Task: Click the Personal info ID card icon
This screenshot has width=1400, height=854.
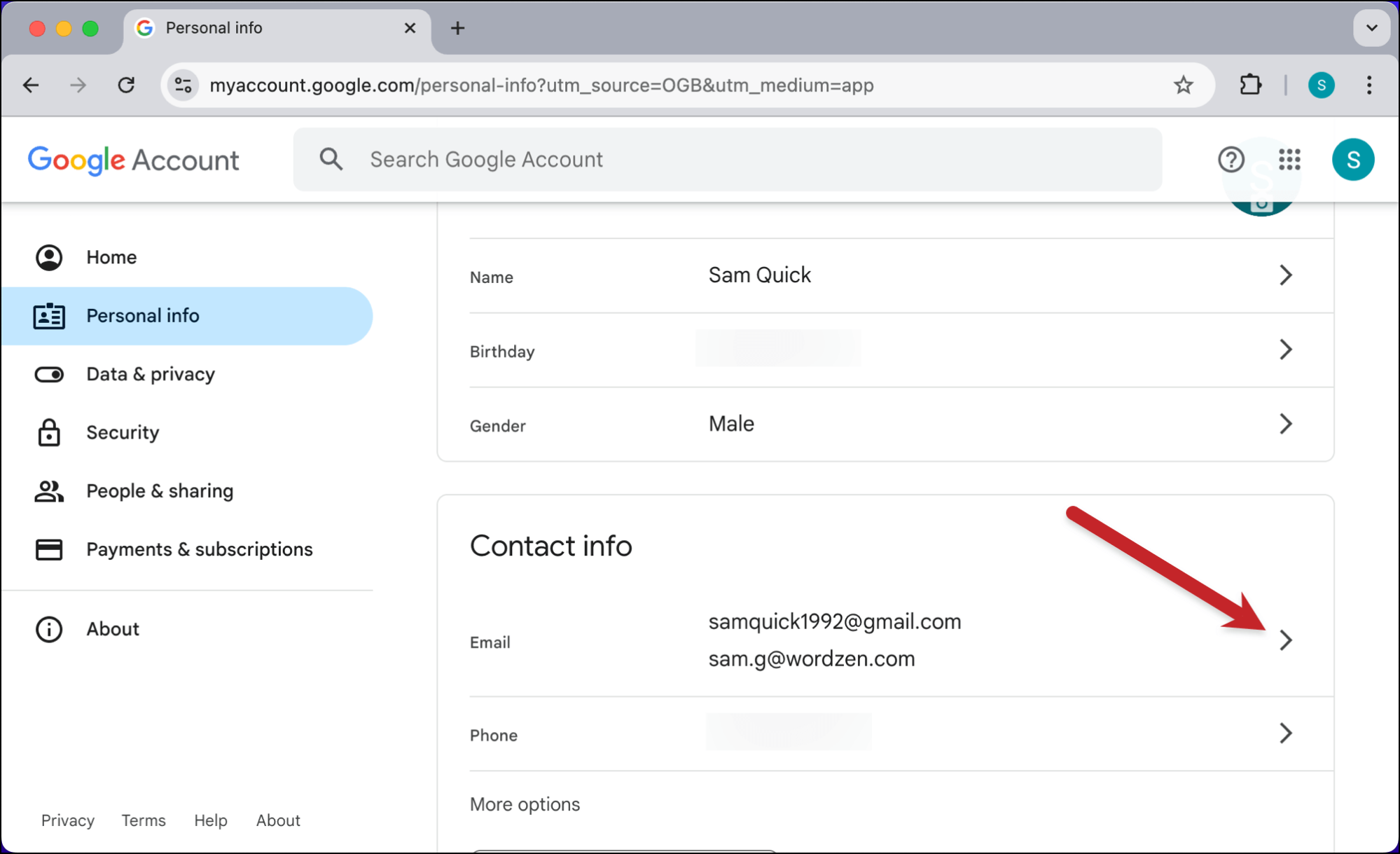Action: coord(49,316)
